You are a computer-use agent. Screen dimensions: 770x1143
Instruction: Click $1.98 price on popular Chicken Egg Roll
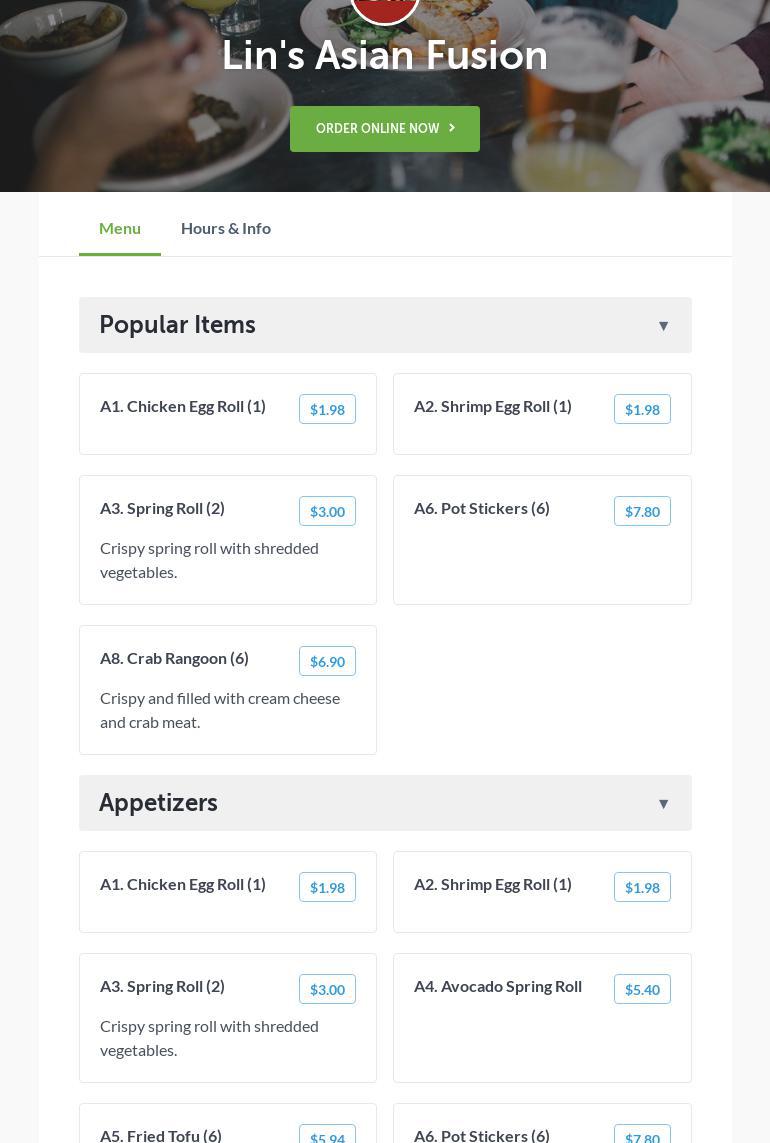[327, 409]
